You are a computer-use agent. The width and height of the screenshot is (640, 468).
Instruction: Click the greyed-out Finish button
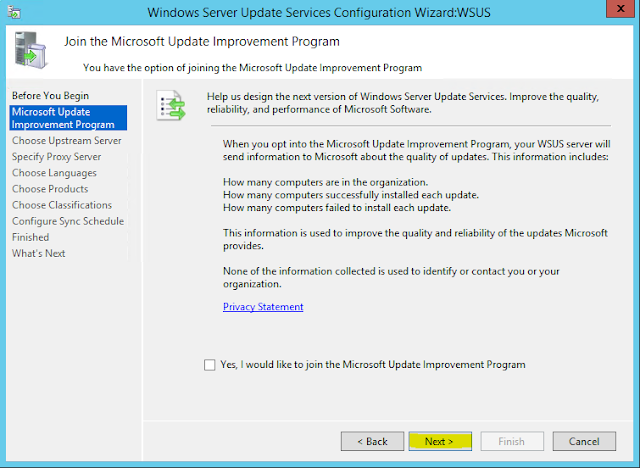[512, 441]
